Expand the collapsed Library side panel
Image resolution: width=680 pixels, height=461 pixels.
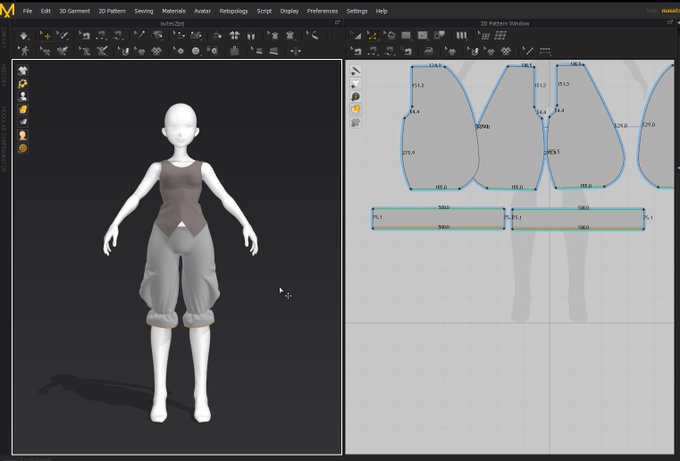(4, 36)
